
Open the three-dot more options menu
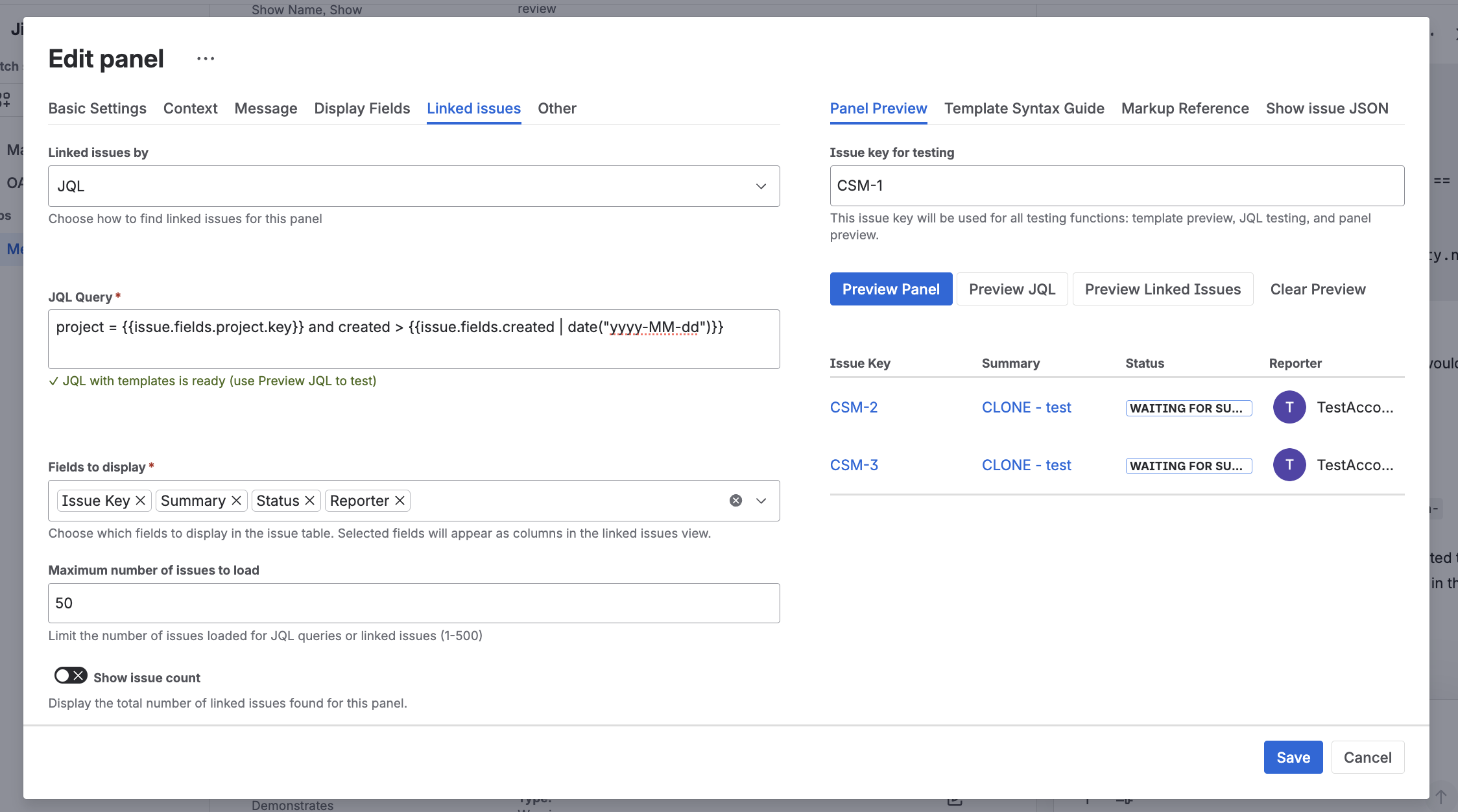tap(206, 59)
